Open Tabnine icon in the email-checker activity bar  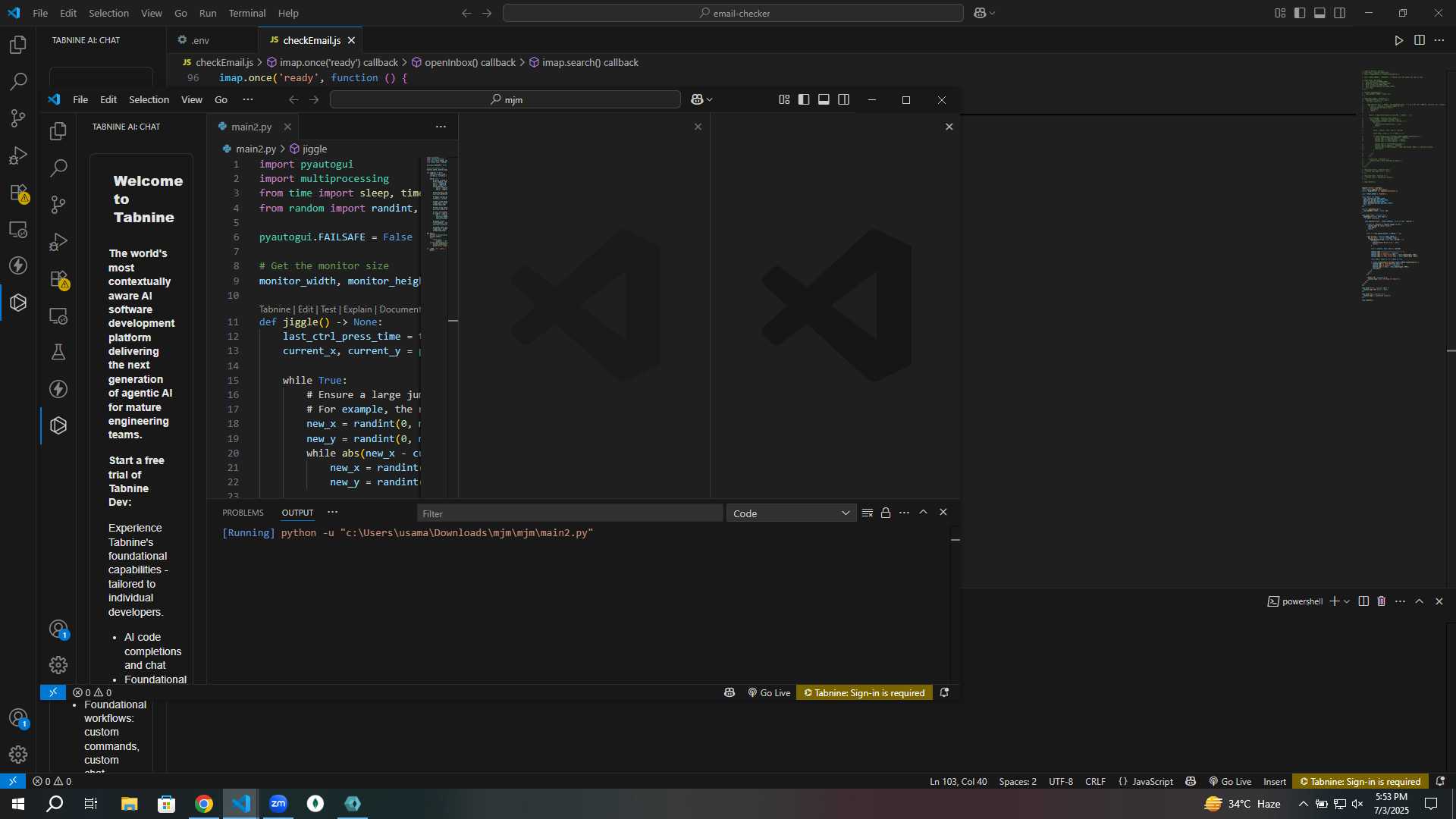pos(18,303)
